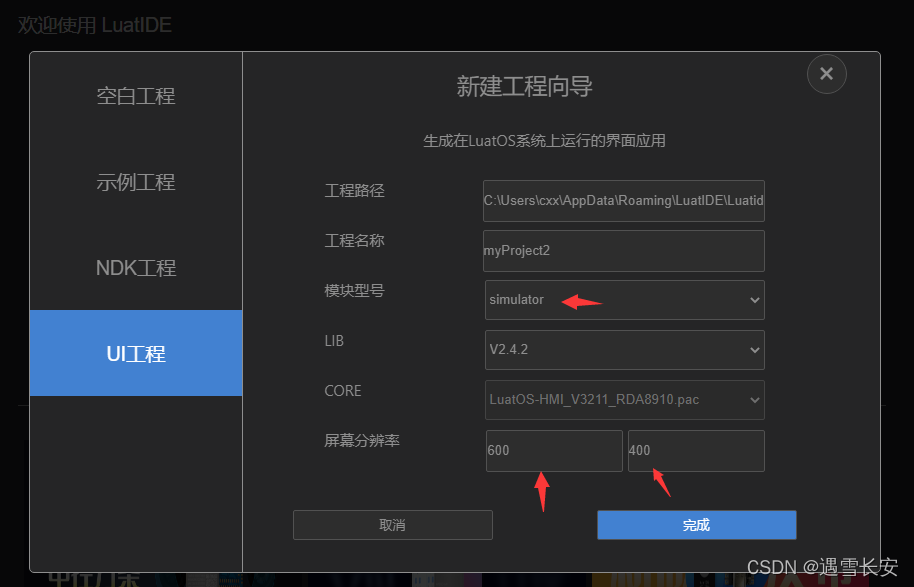The height and width of the screenshot is (587, 914).
Task: Open the 模块型号 simulator dropdown
Action: [624, 300]
